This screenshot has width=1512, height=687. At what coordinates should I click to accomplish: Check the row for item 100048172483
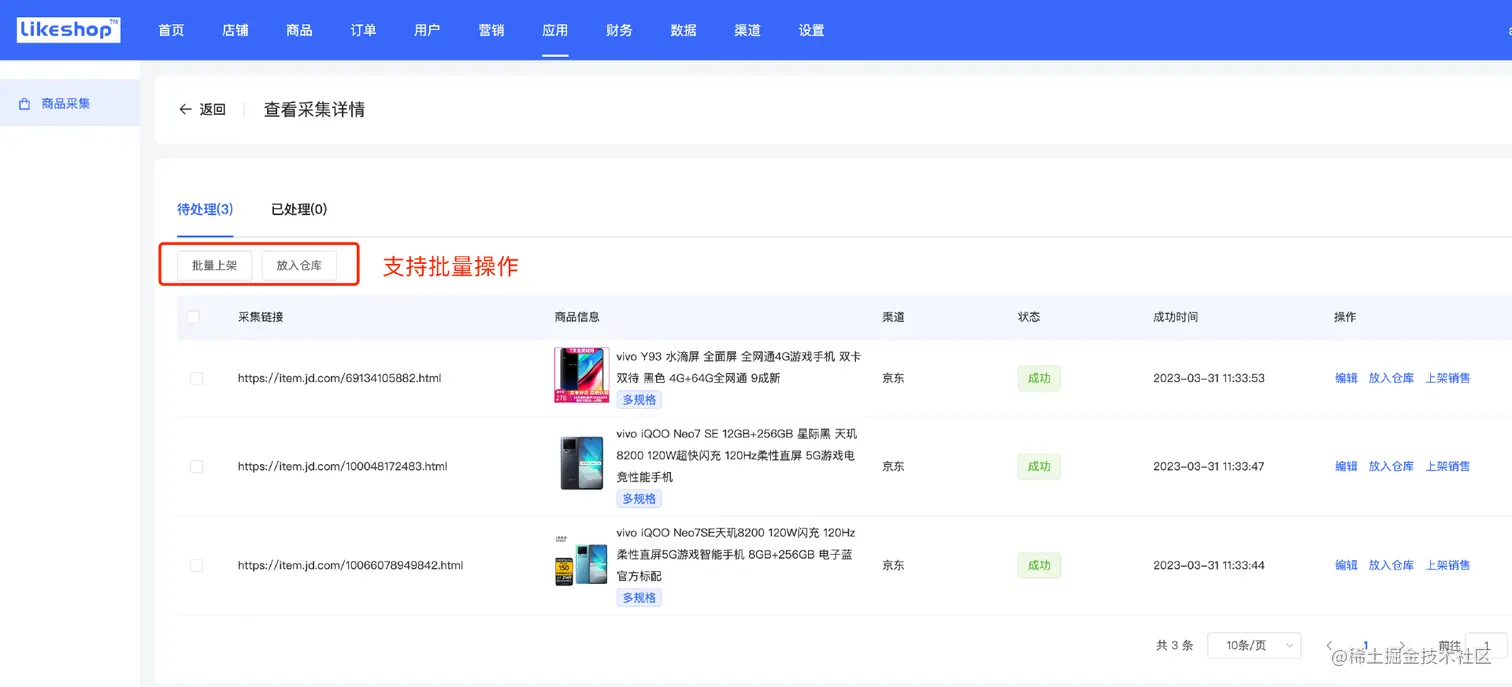tap(196, 466)
